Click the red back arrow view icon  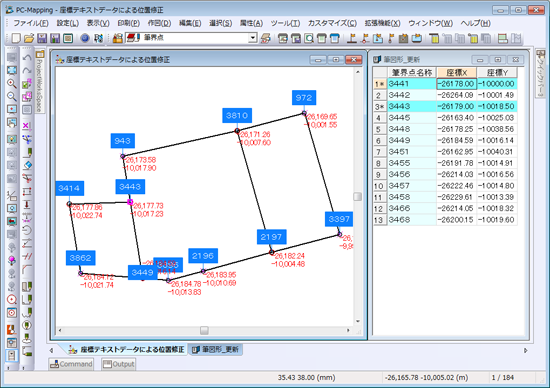click(12, 221)
